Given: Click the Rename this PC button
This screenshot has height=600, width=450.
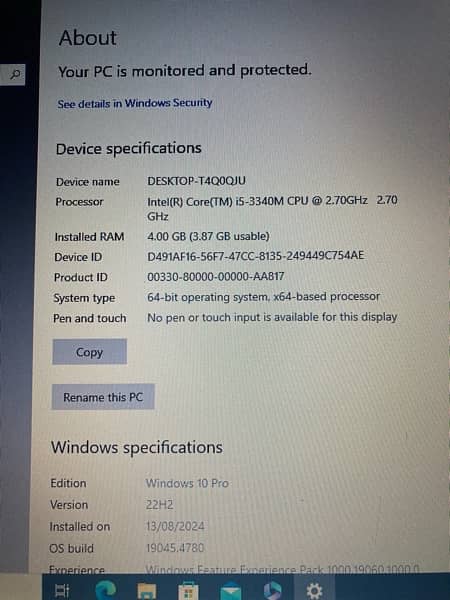Looking at the screenshot, I should (103, 397).
